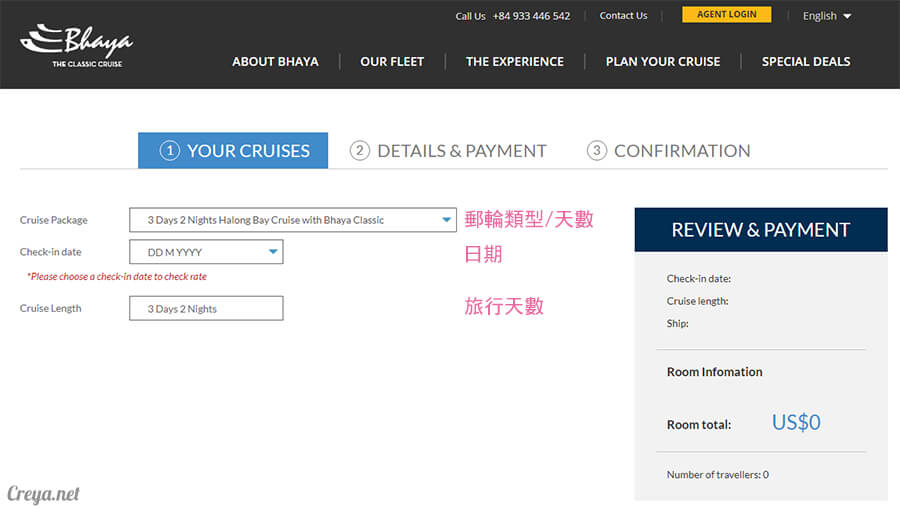The height and width of the screenshot is (510, 900).
Task: Expand the Cruise Package dropdown
Action: click(293, 220)
